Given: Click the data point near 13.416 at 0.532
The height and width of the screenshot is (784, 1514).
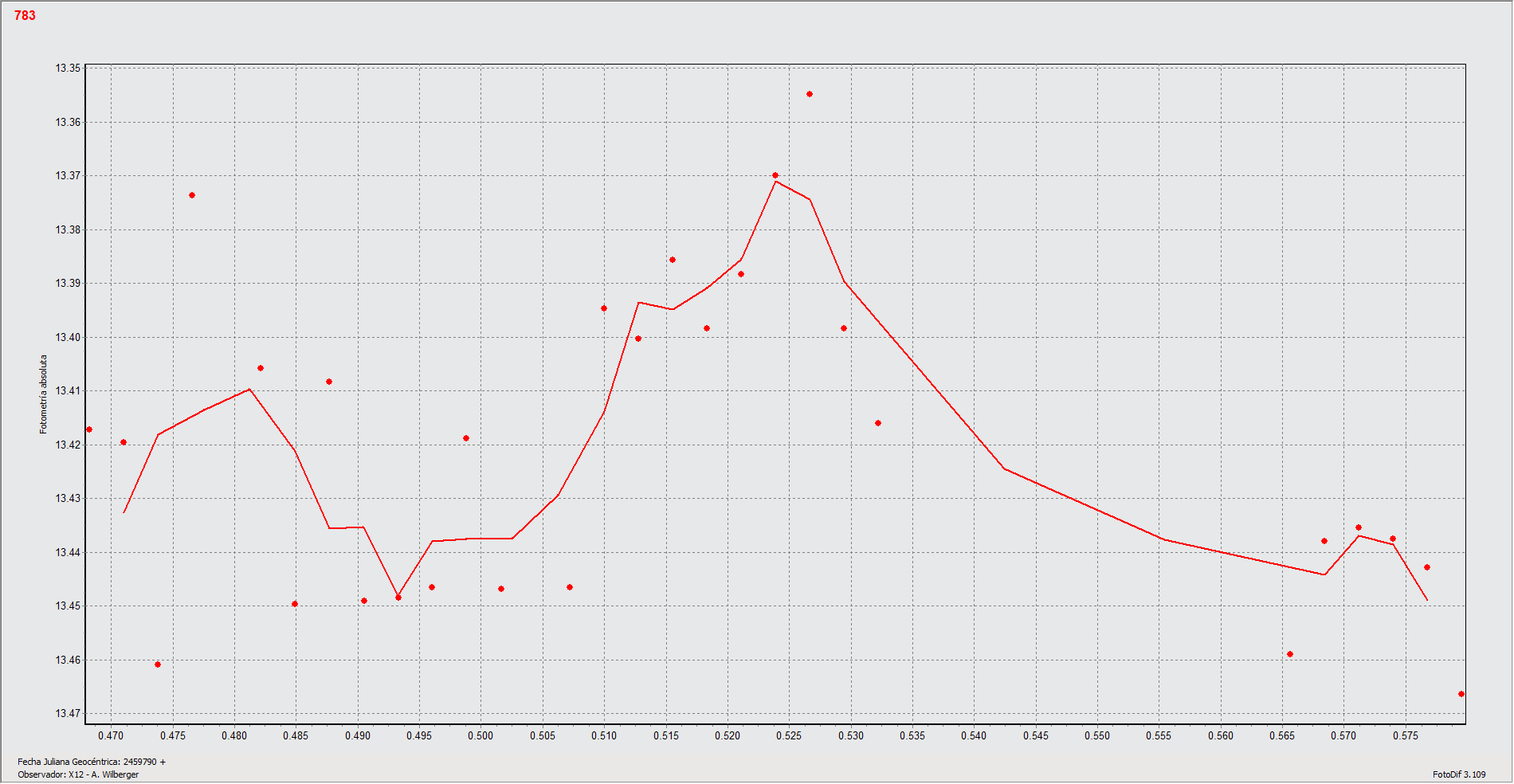Looking at the screenshot, I should [878, 423].
